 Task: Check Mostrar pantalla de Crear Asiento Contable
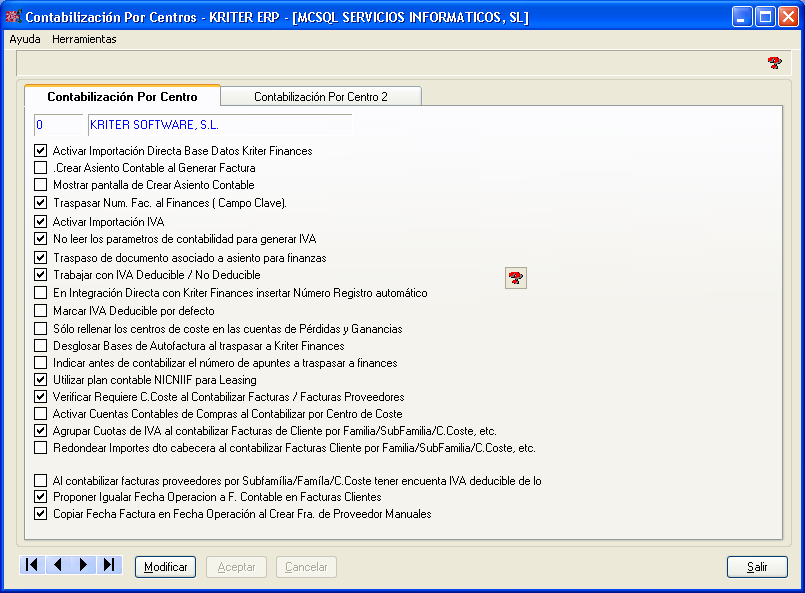pos(41,185)
